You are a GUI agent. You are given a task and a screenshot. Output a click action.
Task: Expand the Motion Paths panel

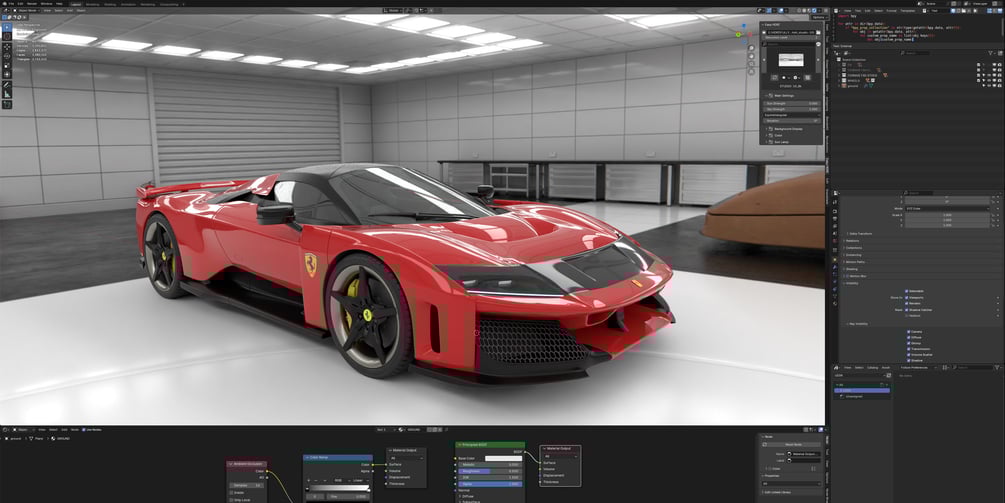pos(856,262)
